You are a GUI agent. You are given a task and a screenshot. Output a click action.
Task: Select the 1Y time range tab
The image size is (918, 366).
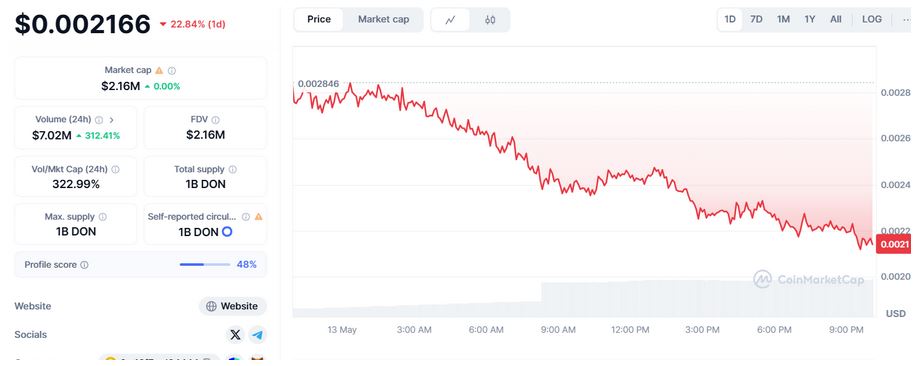click(810, 19)
